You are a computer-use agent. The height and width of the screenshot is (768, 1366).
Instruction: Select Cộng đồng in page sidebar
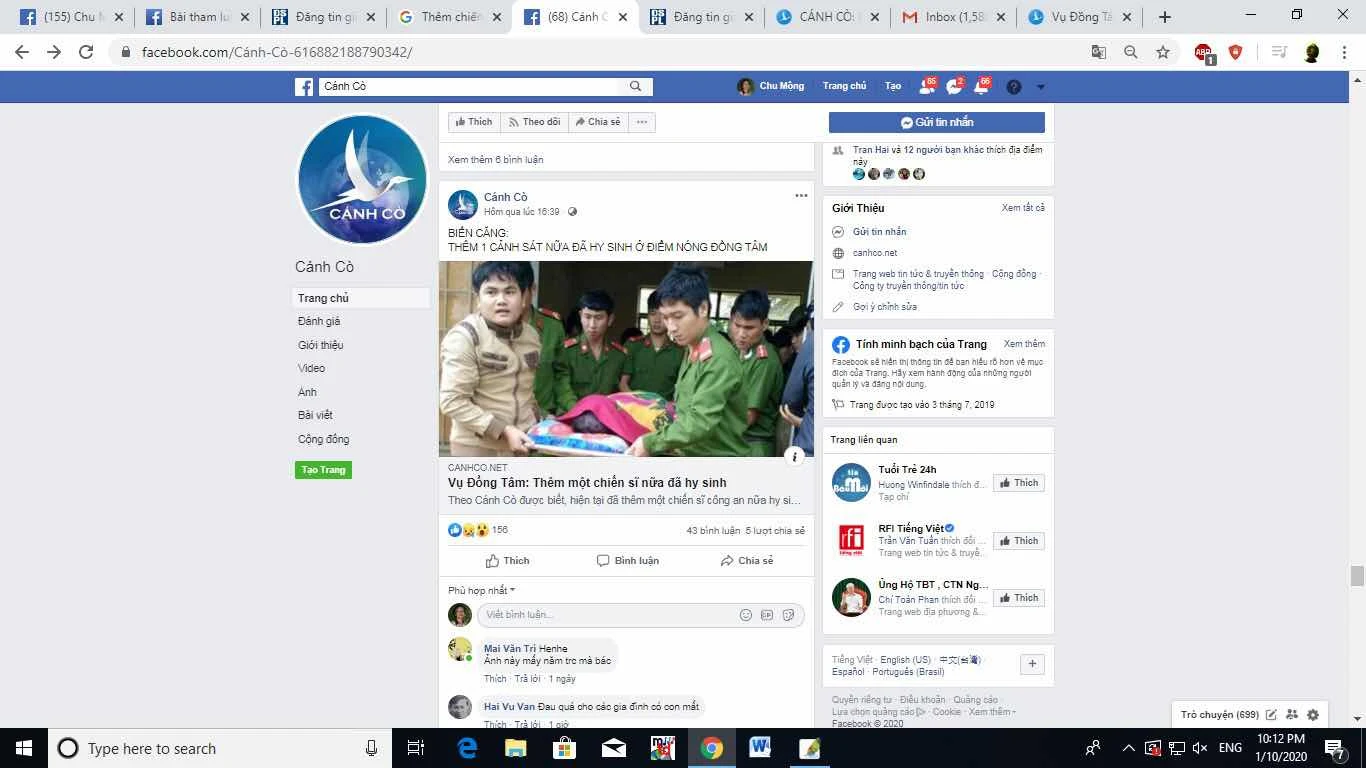pyautogui.click(x=323, y=439)
